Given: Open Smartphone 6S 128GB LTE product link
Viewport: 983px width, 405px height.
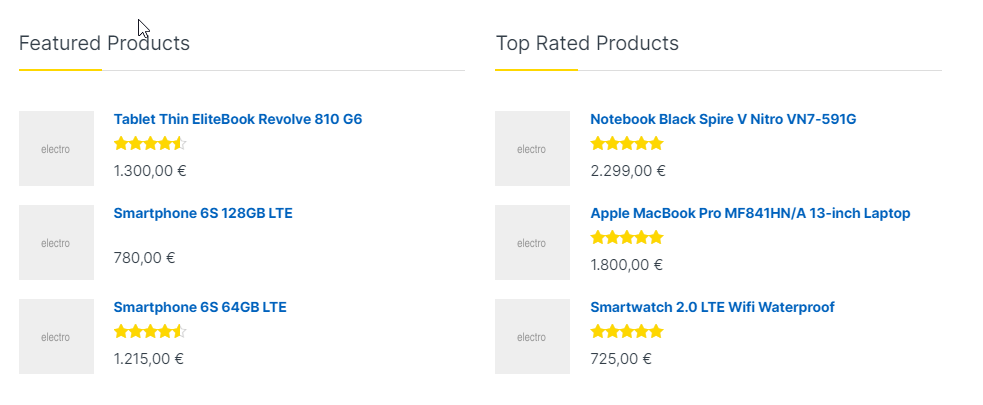Looking at the screenshot, I should coord(202,213).
